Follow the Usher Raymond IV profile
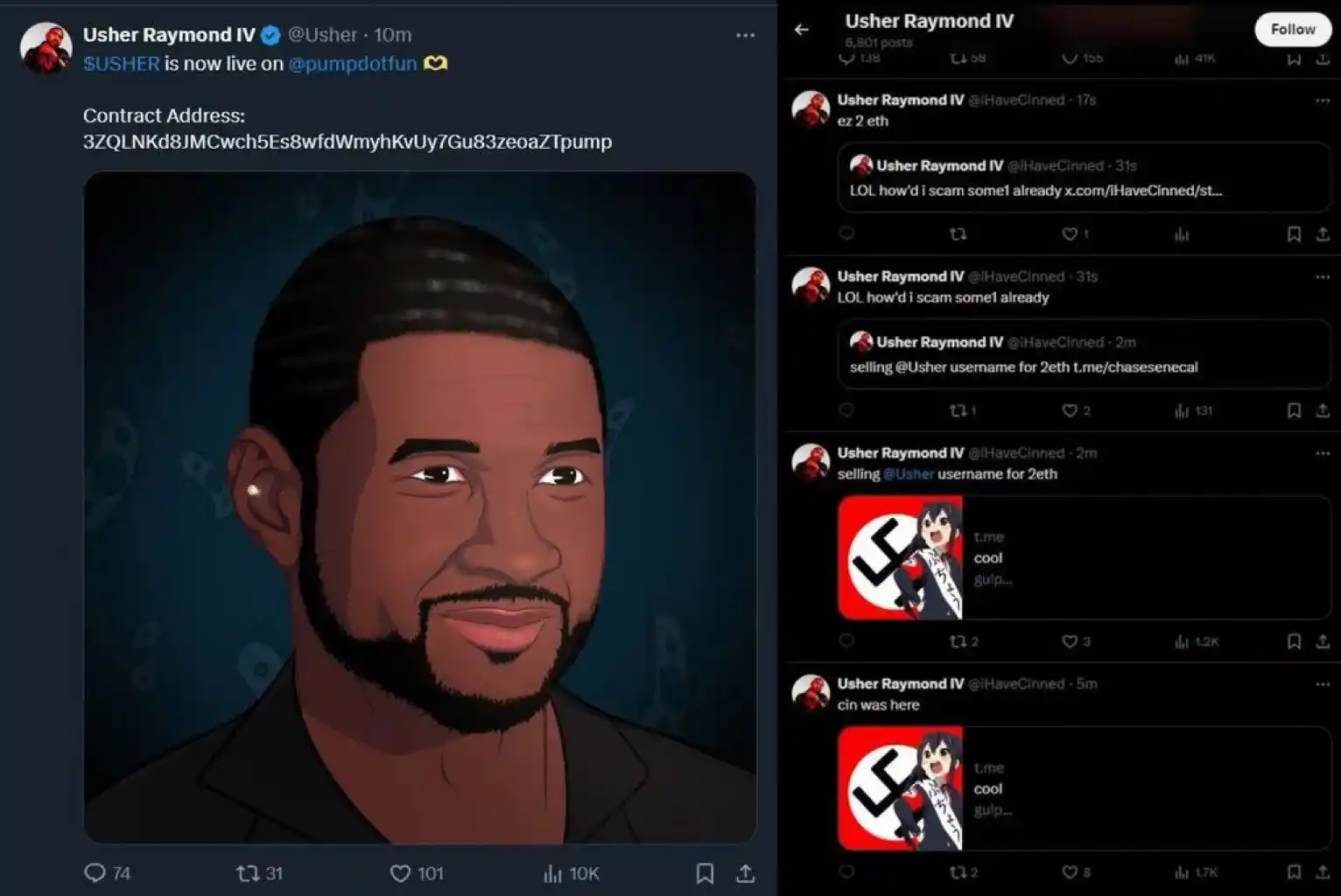 pyautogui.click(x=1292, y=30)
